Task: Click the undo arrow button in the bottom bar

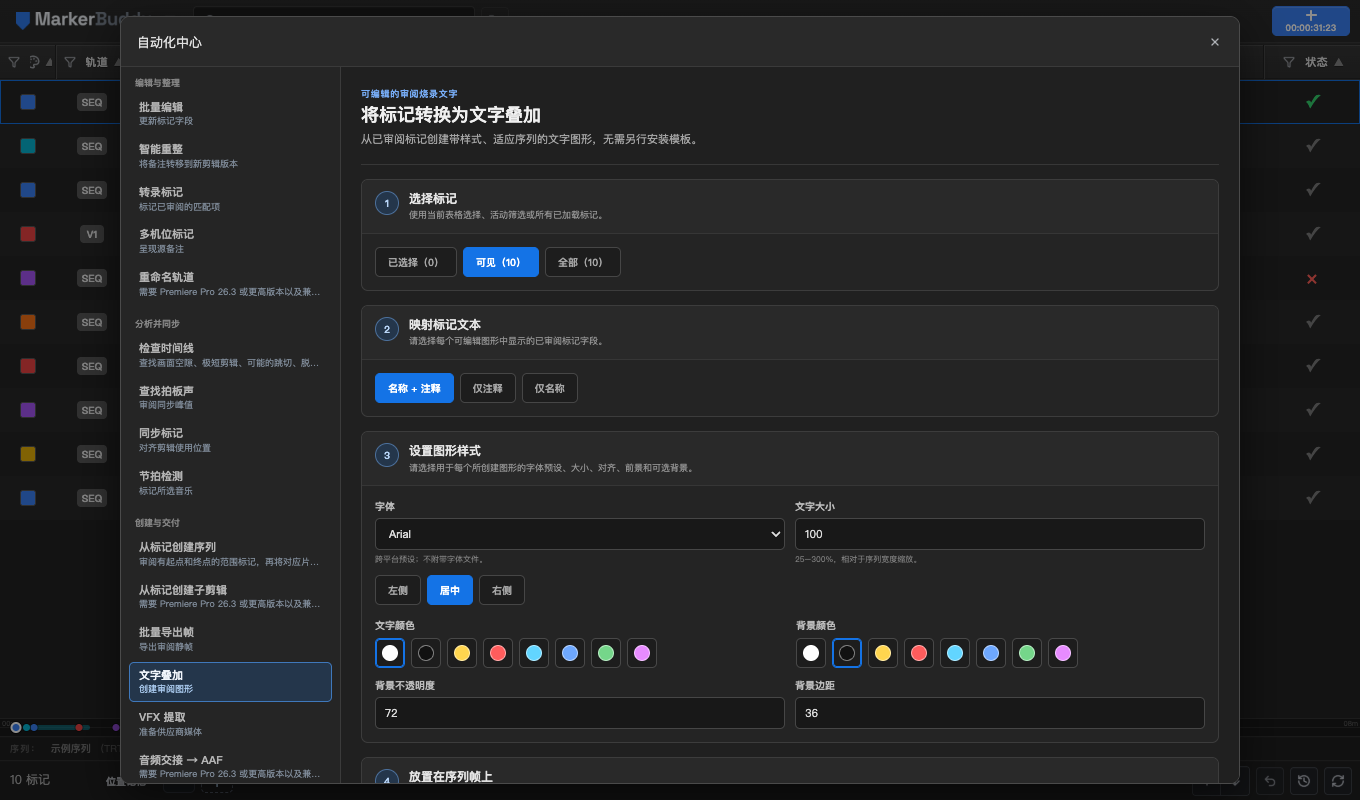Action: click(1270, 781)
